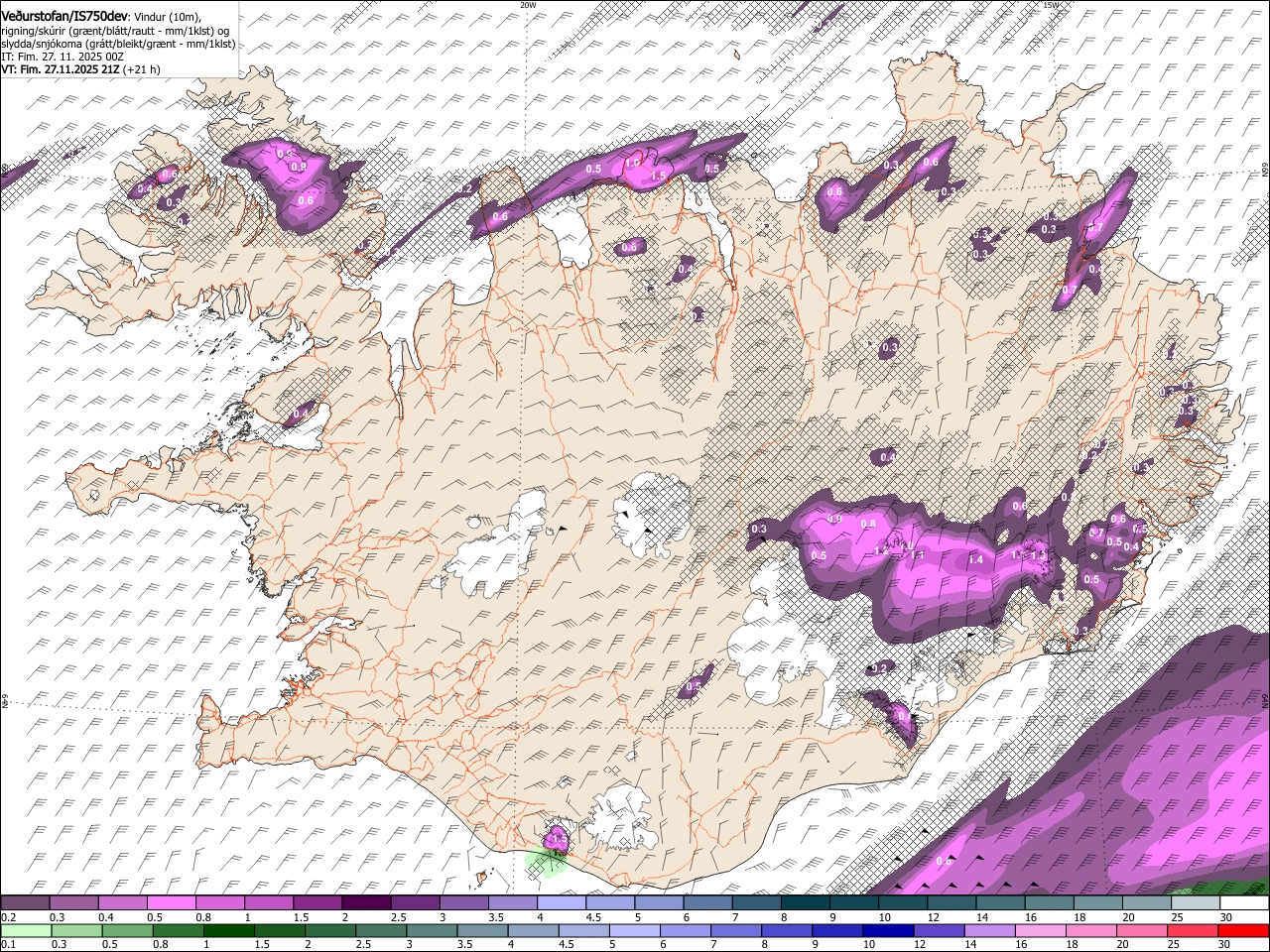Select the lower legend swatch starting at 14
Image resolution: width=1270 pixels, height=952 pixels.
[x=988, y=930]
